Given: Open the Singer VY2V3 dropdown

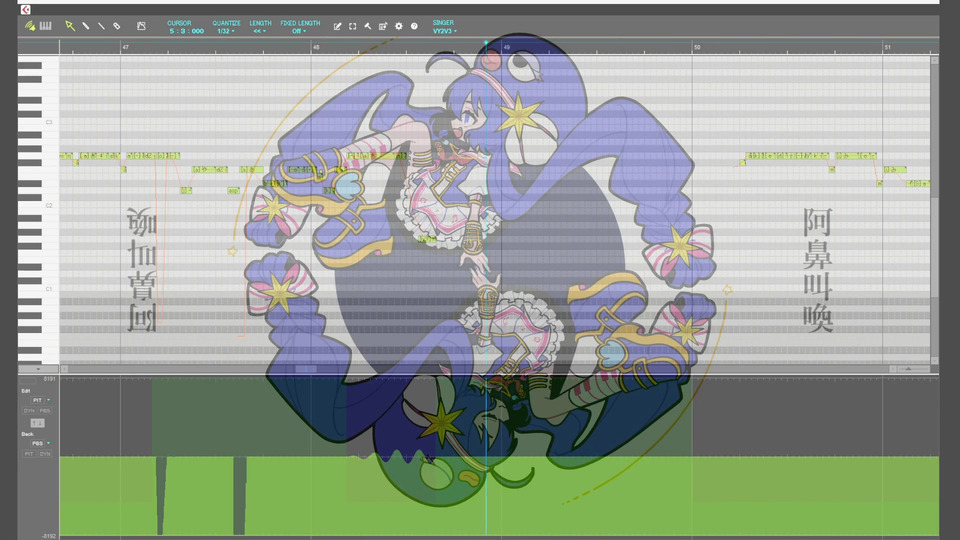Looking at the screenshot, I should click(x=444, y=31).
